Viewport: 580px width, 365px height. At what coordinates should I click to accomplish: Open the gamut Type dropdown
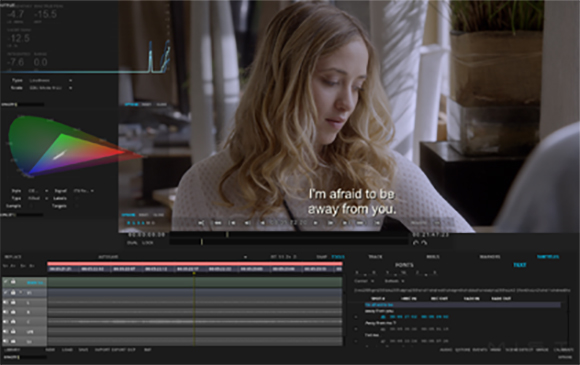coord(38,198)
